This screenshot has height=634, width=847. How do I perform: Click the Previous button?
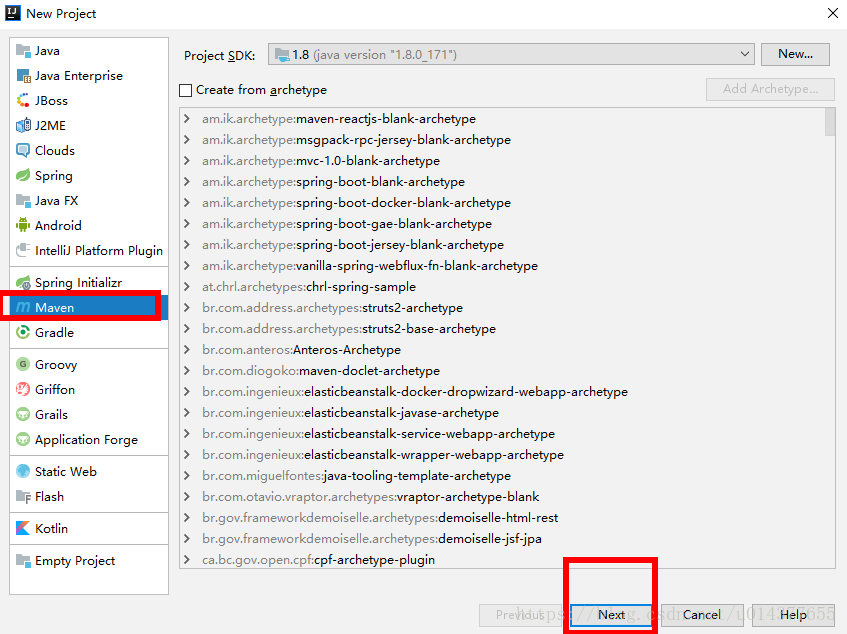coord(520,615)
